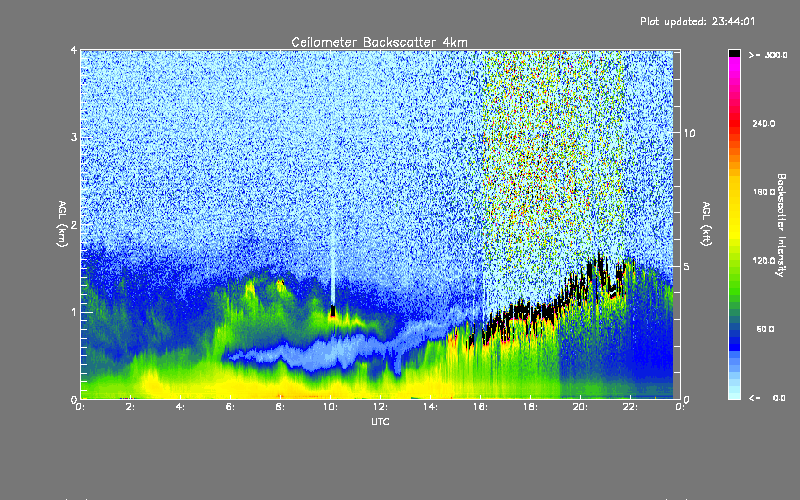Click the 3 km tick label
The image size is (800, 500).
pyautogui.click(x=74, y=137)
